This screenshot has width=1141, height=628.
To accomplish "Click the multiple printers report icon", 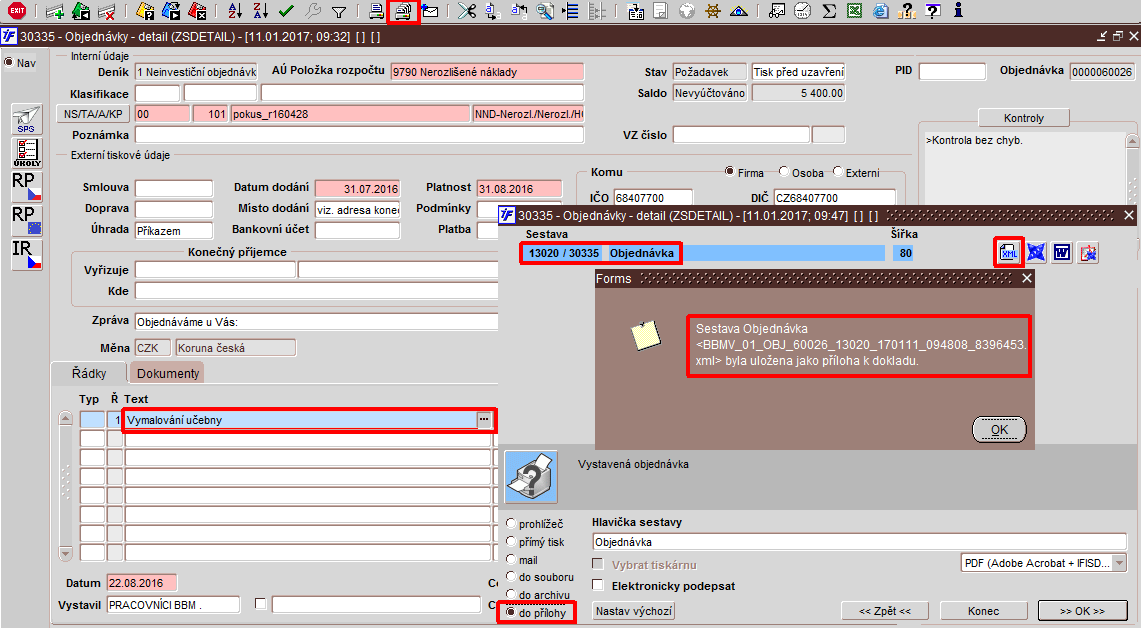I will click(402, 12).
